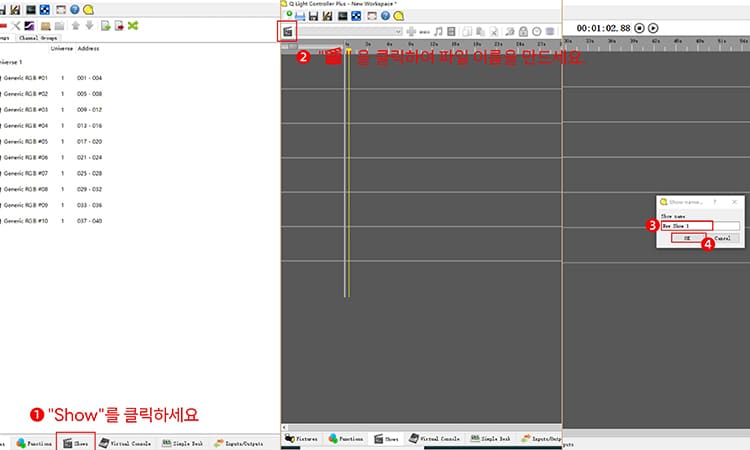Click the save as icon in left window
The image size is (750, 450).
15,10
